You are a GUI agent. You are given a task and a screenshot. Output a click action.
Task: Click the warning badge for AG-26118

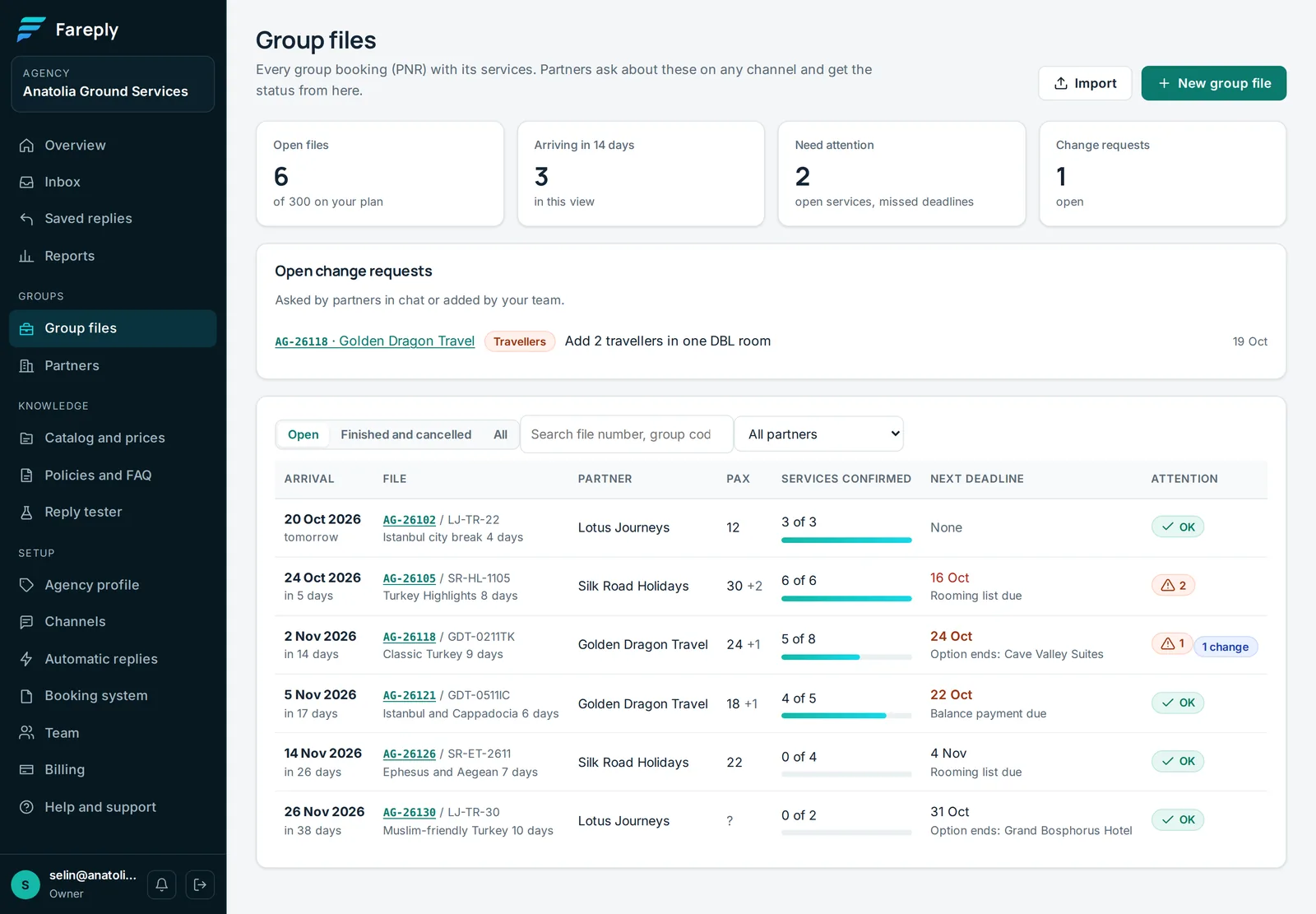click(x=1172, y=644)
